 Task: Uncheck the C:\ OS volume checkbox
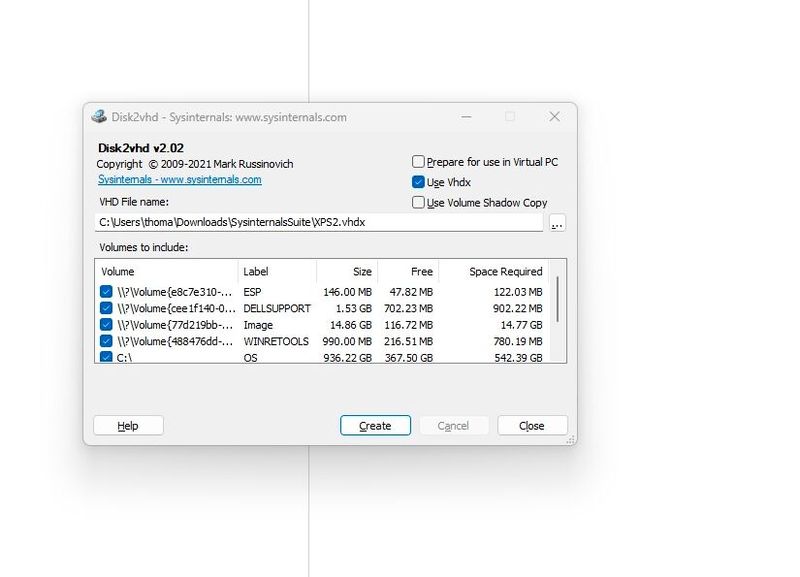106,357
